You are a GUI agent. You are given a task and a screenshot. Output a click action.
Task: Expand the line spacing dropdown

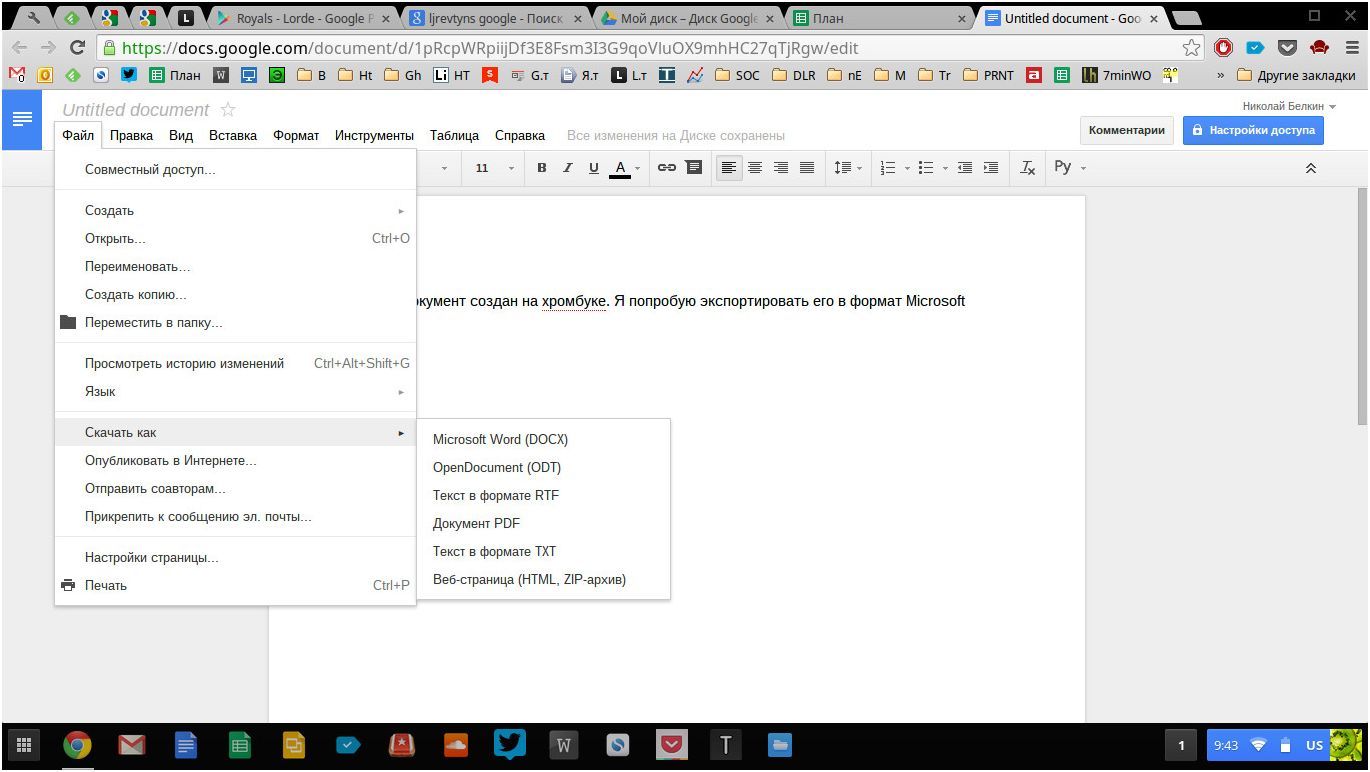click(848, 168)
